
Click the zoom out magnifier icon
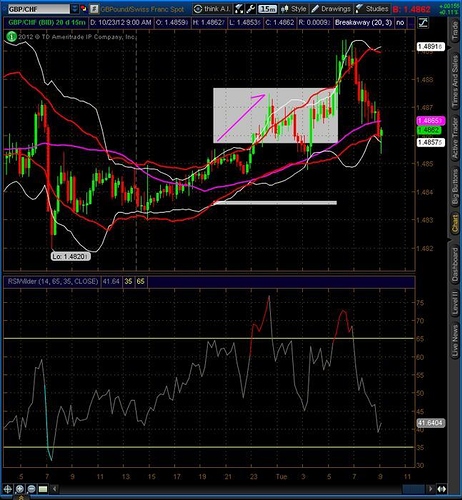tap(31, 489)
